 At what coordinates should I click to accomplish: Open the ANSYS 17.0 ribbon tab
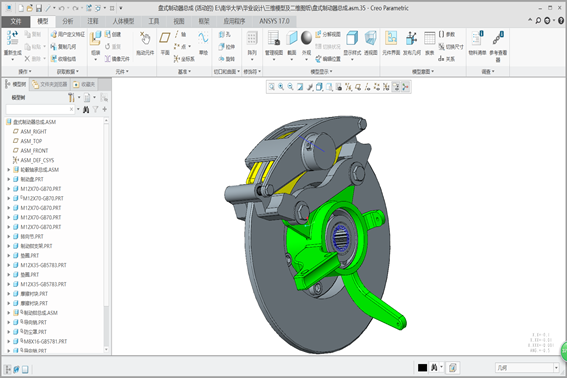[274, 21]
